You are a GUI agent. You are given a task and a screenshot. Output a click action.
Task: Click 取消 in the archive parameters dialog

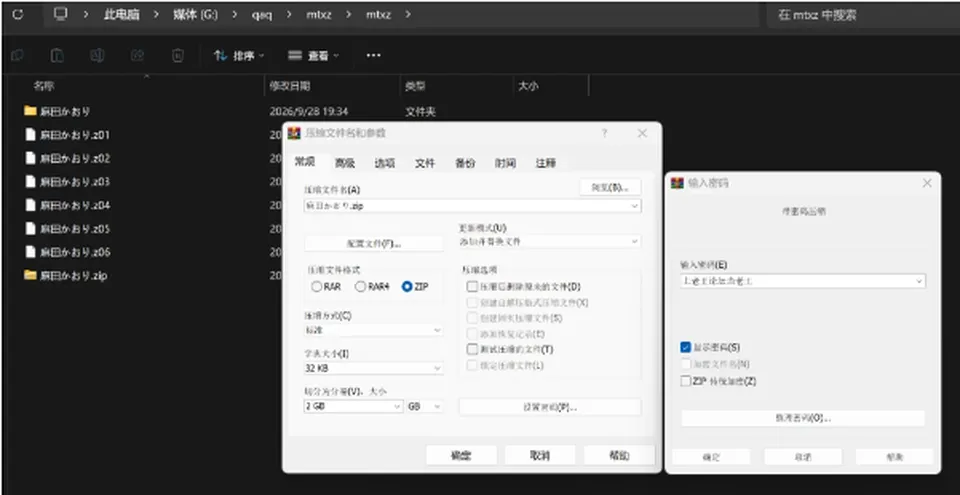pos(540,455)
